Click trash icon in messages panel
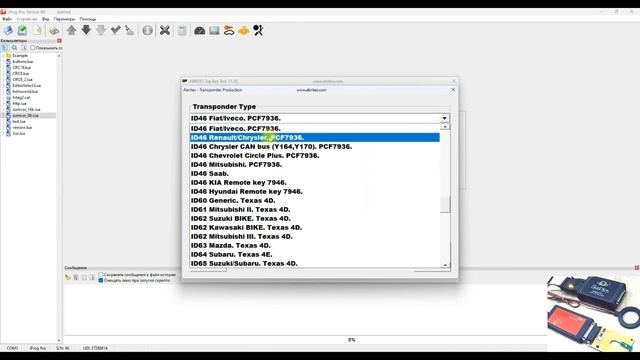This screenshot has width=640, height=360. click(x=76, y=278)
